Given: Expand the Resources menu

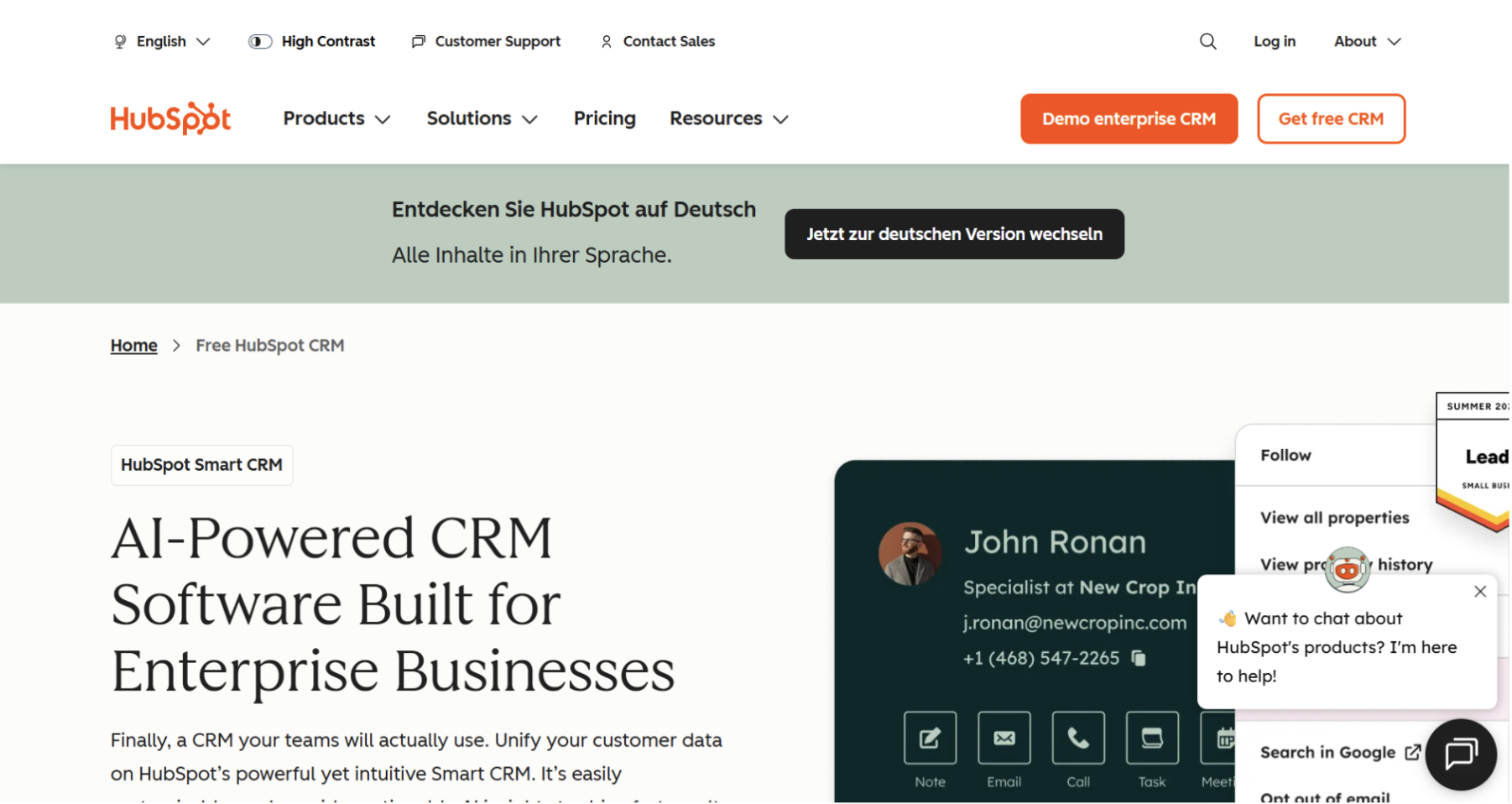Looking at the screenshot, I should 728,118.
